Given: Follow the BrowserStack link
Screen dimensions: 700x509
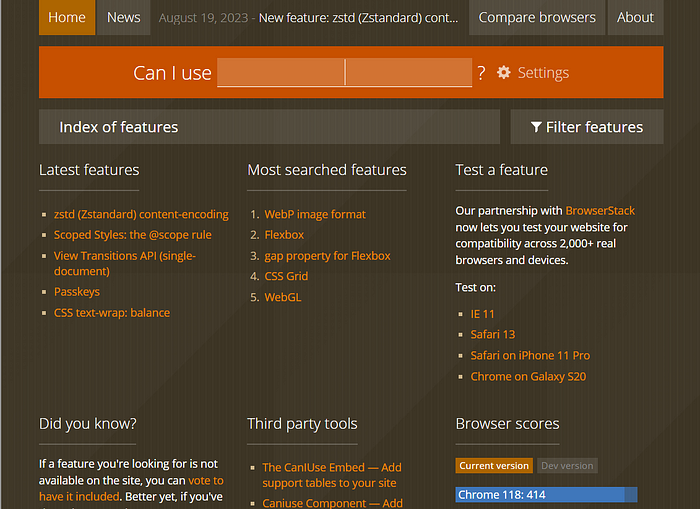Looking at the screenshot, I should 600,211.
